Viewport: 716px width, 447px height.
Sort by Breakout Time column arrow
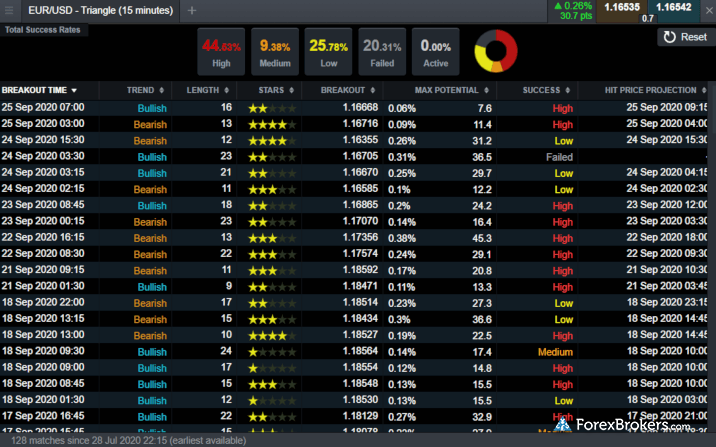click(x=73, y=90)
